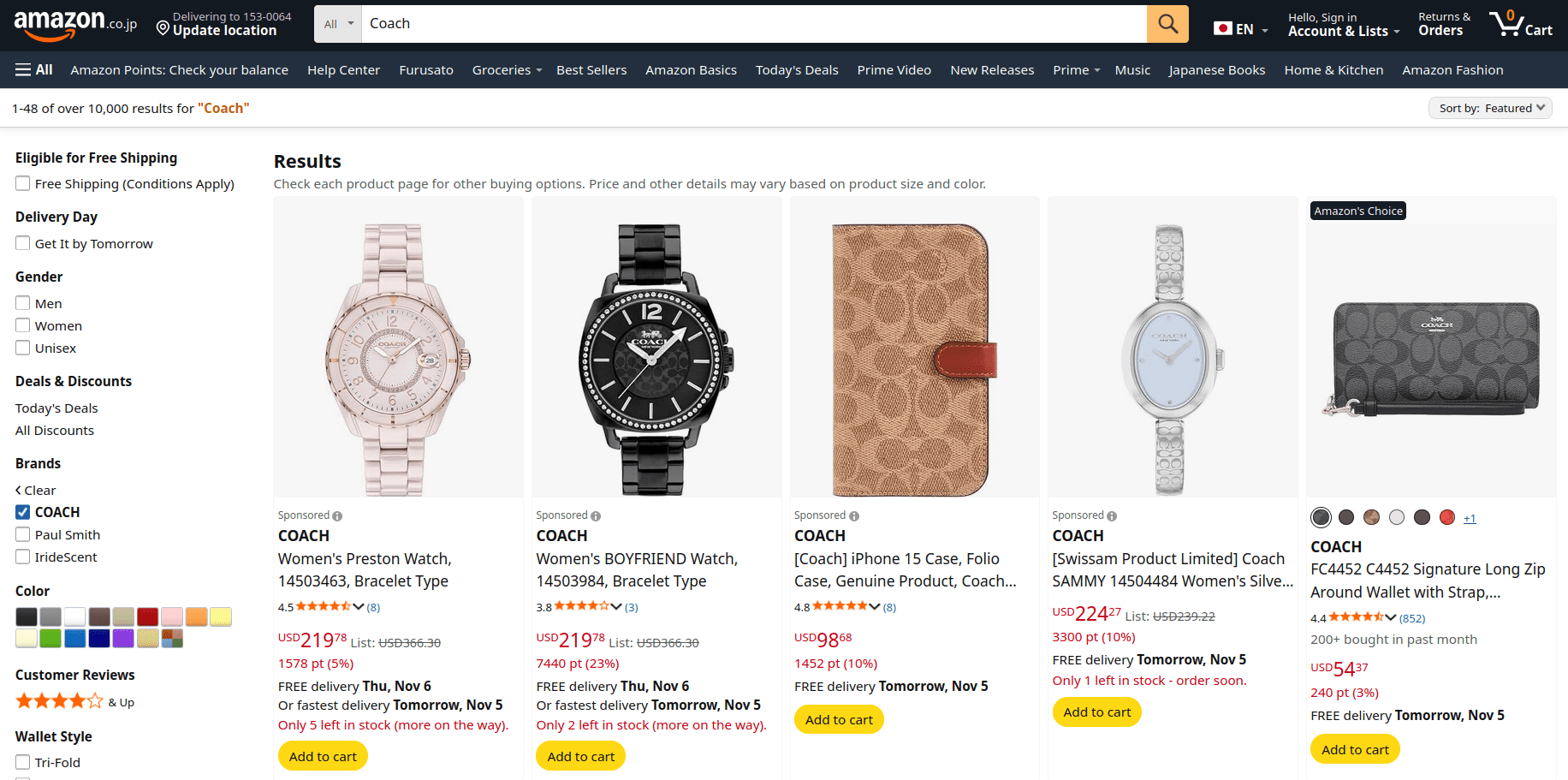The image size is (1568, 780).
Task: Click the sponsored info icon under Preston Watch
Action: pyautogui.click(x=337, y=516)
